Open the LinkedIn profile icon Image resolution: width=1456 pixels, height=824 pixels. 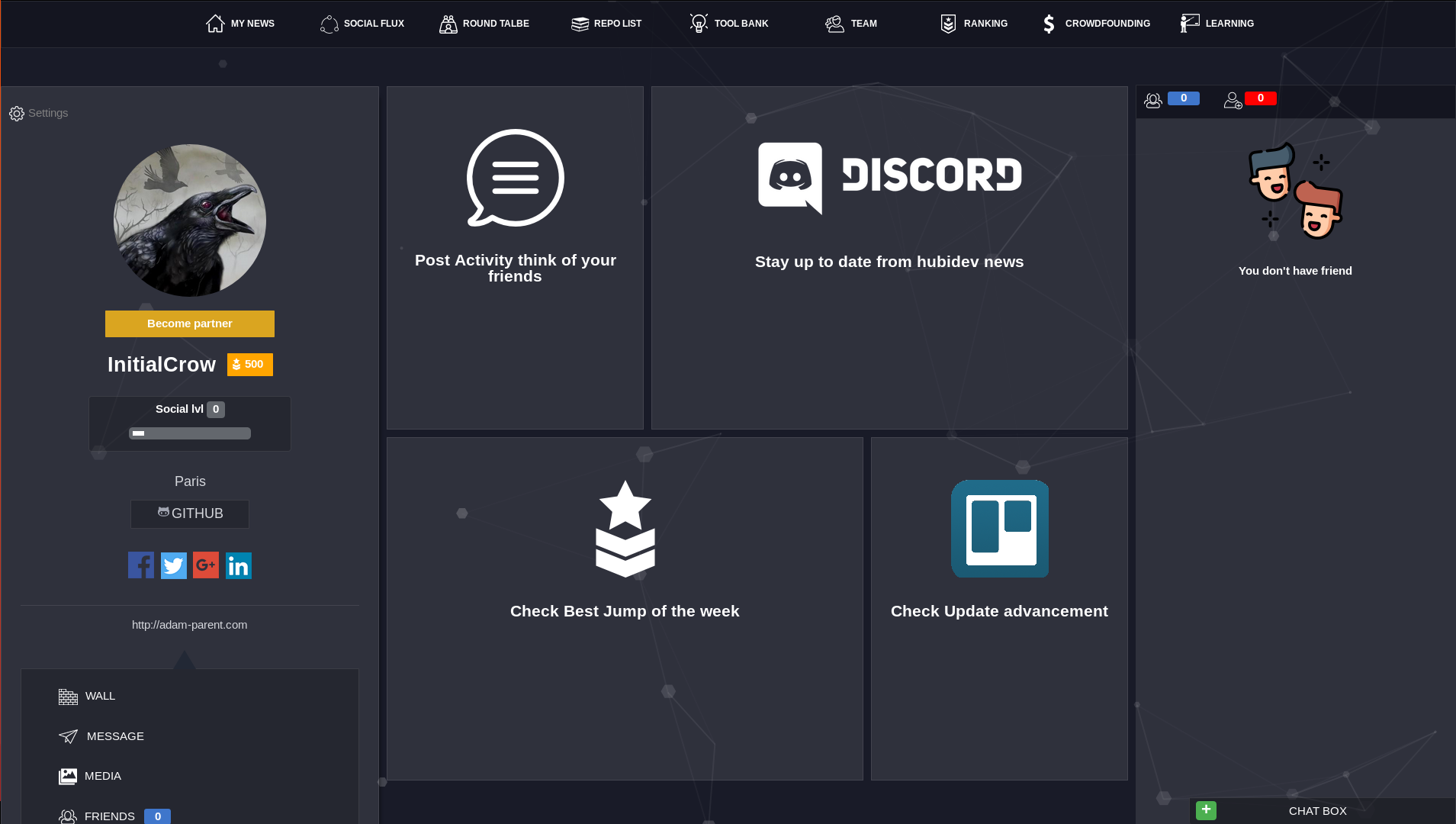(239, 565)
